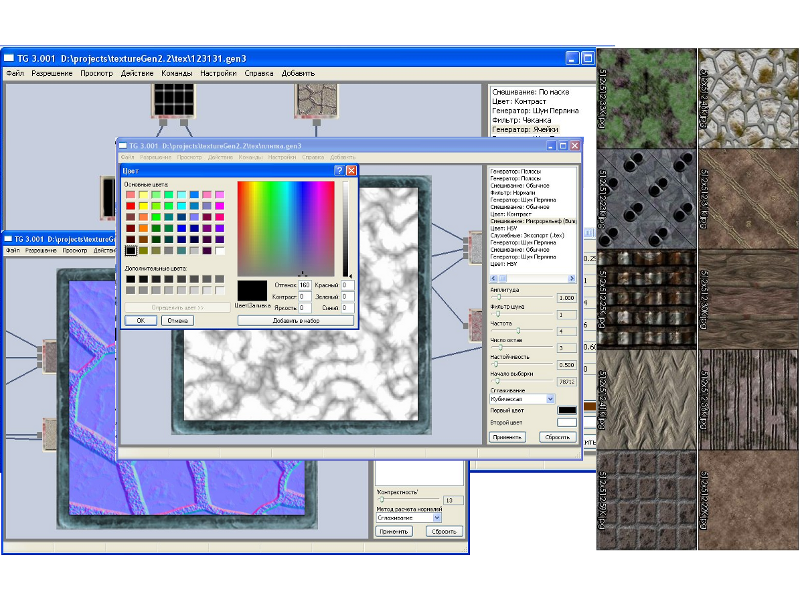Click the Добавить в набор button
This screenshot has height=600, width=800.
(x=295, y=320)
